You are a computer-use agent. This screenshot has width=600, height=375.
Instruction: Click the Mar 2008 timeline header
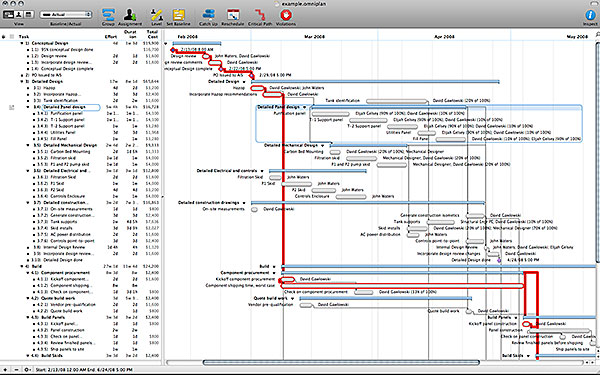tap(315, 37)
